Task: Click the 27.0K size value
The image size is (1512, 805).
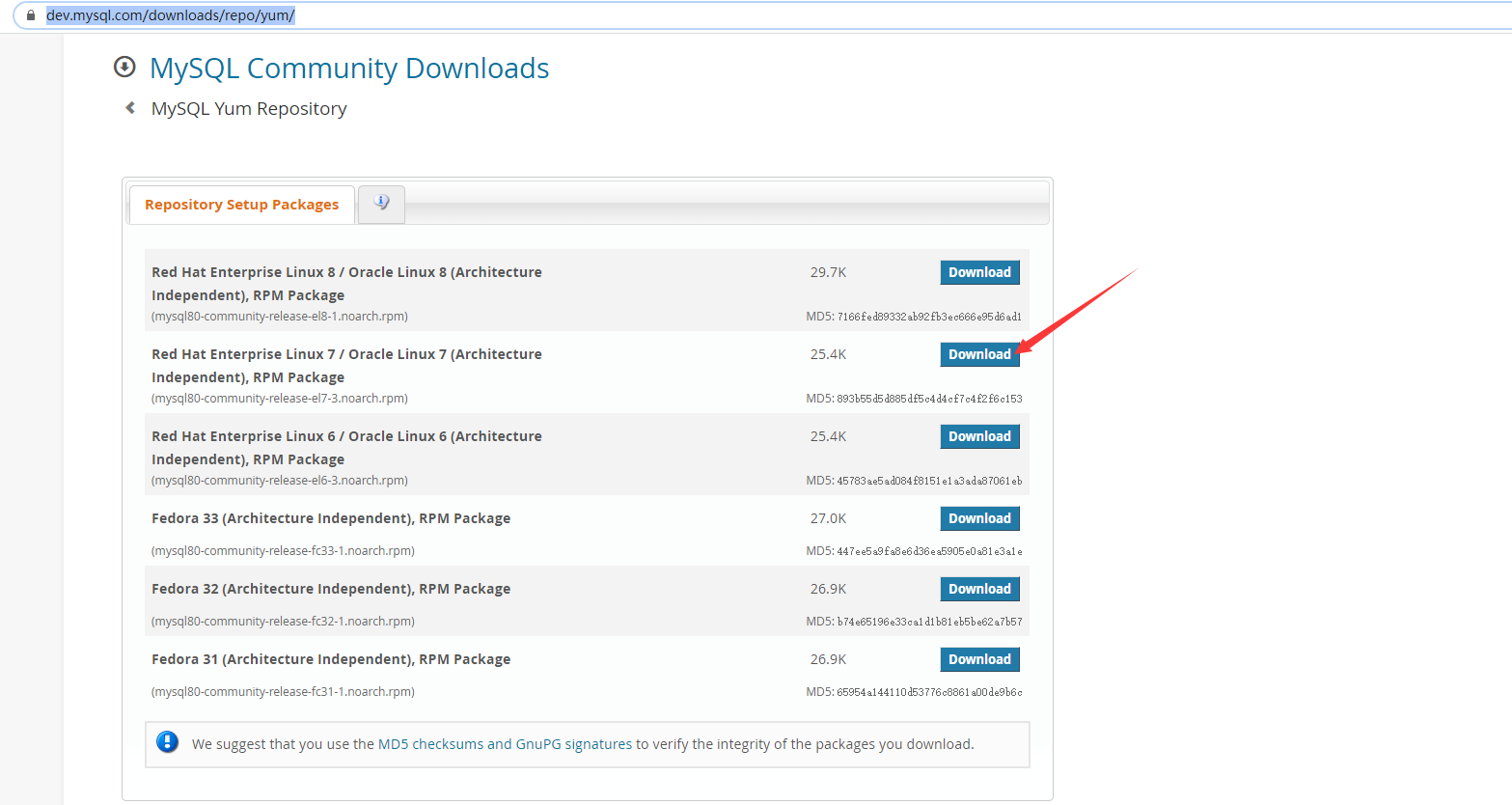Action: 828,518
